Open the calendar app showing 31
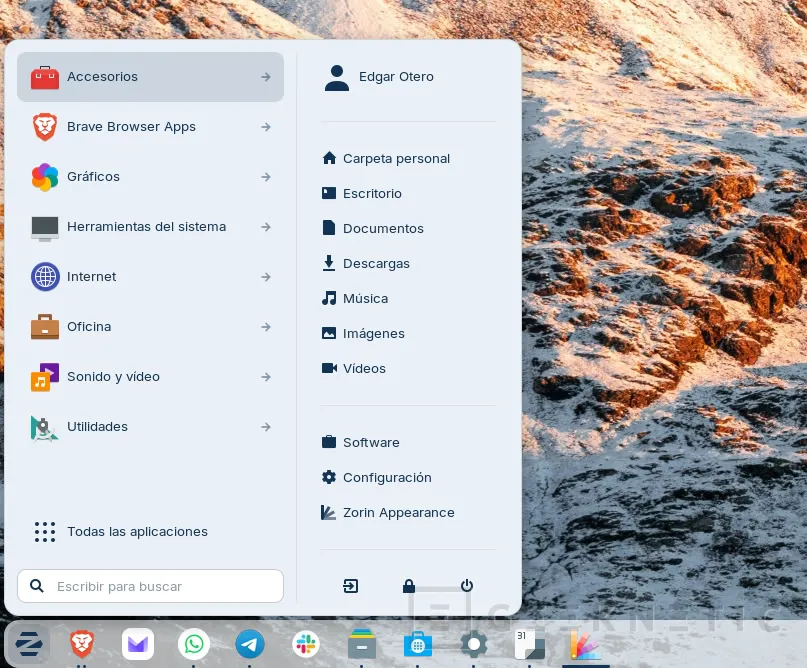The height and width of the screenshot is (668, 807). point(530,644)
